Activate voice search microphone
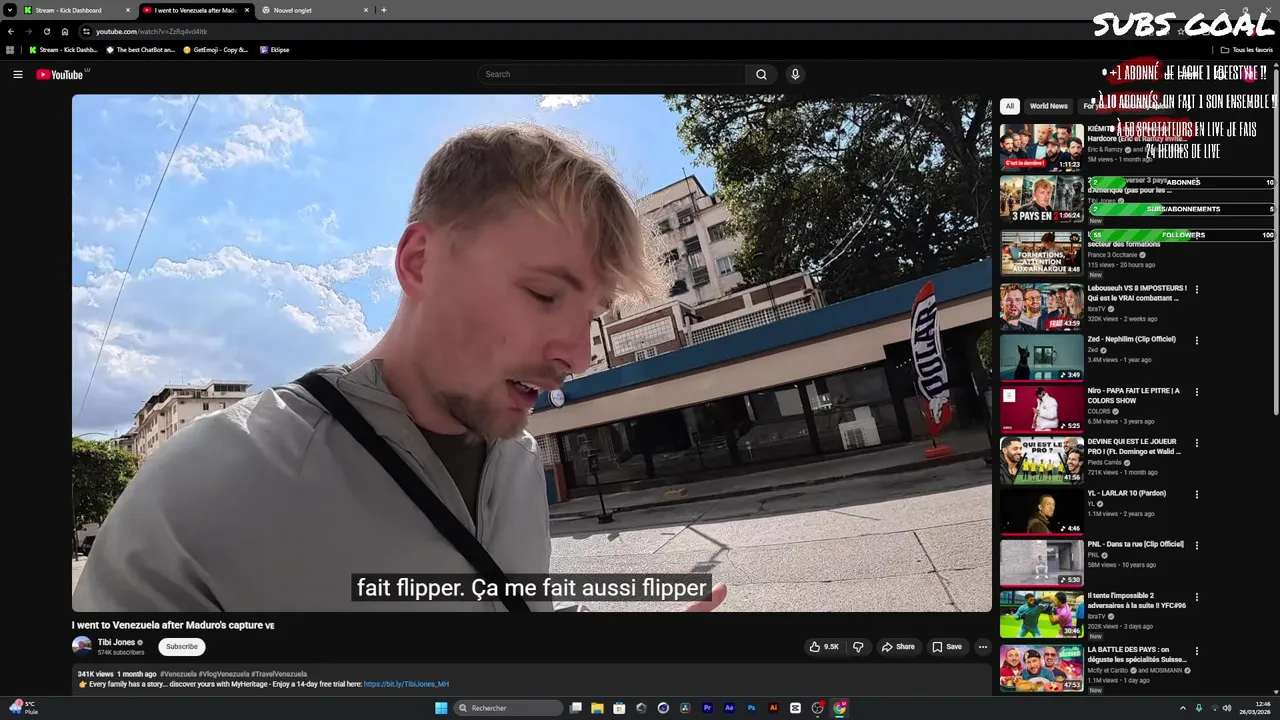1280x720 pixels. 795,74
